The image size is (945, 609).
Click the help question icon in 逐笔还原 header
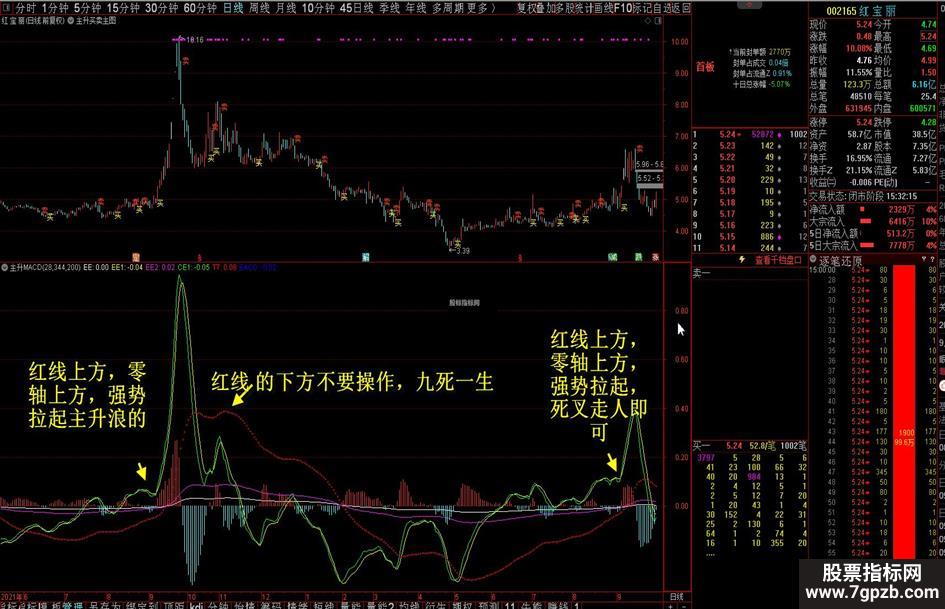coord(933,259)
